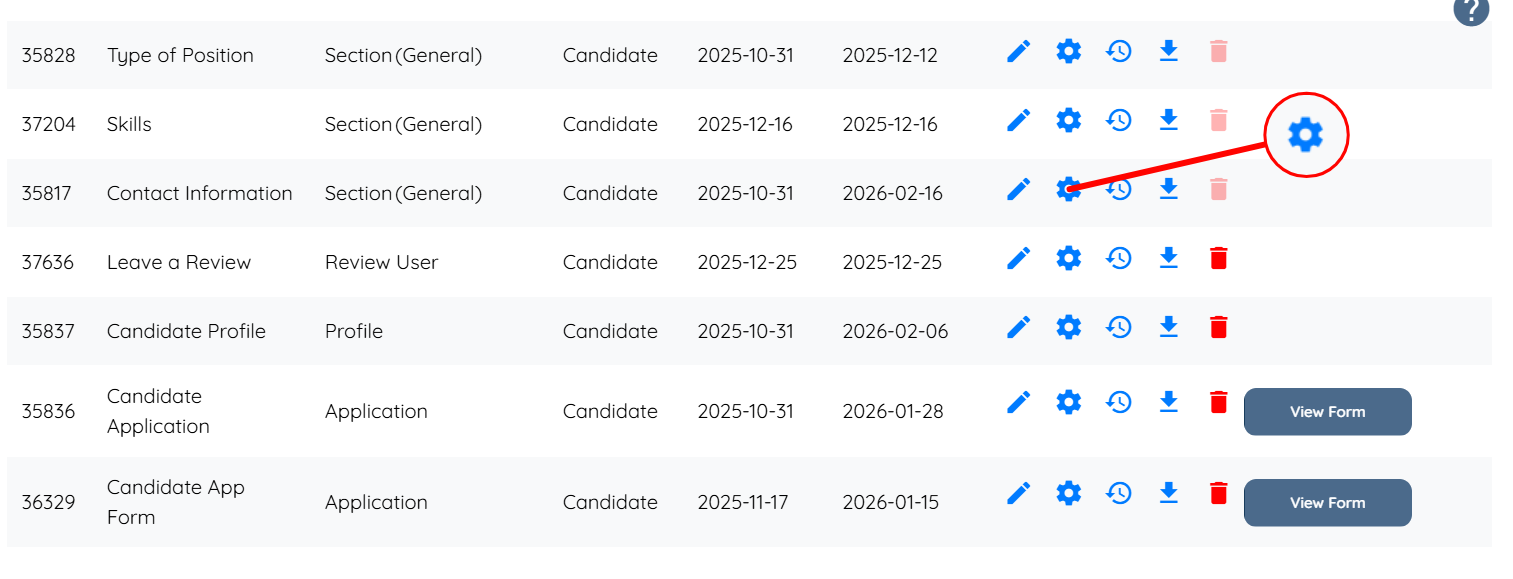View history for Type of Position
Screen dimensions: 1513x579
pos(1119,51)
